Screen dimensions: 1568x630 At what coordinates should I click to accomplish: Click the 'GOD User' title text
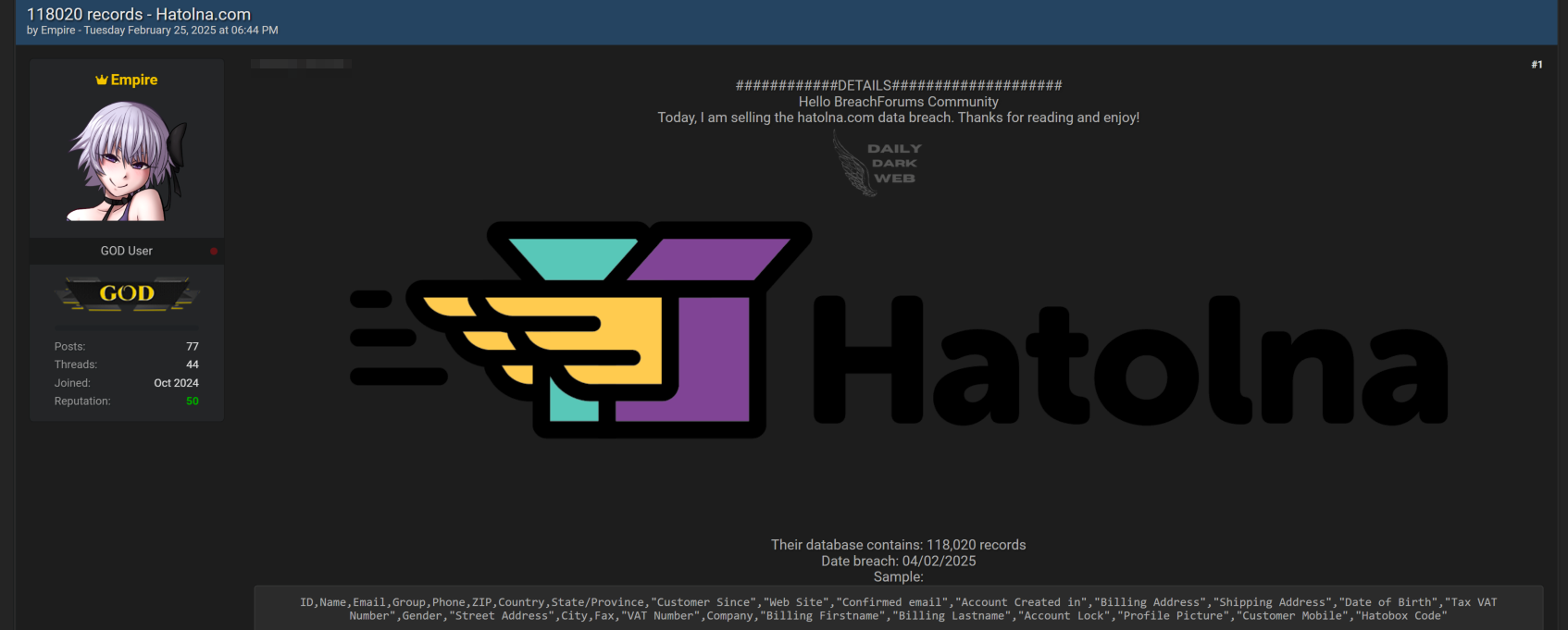click(127, 251)
